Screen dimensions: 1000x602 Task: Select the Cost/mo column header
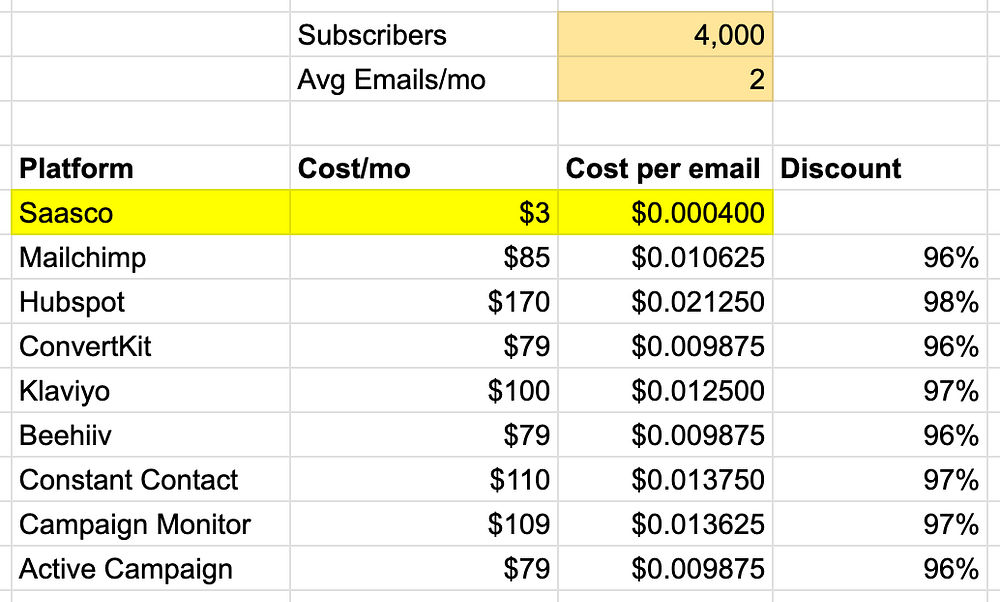[x=424, y=168]
